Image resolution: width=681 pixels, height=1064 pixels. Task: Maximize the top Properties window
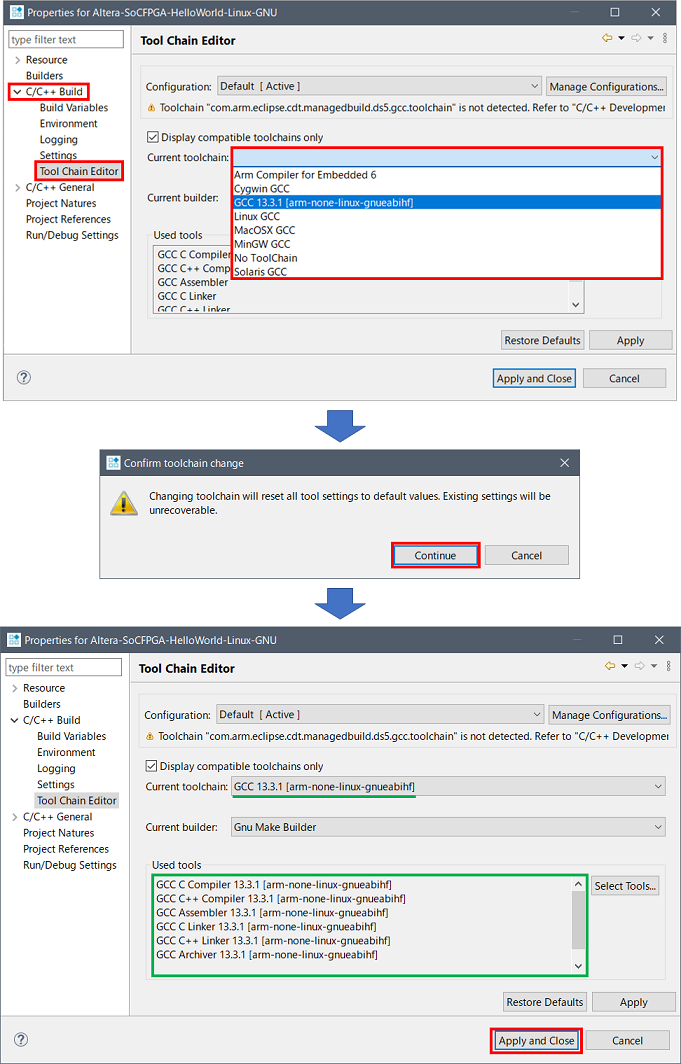click(615, 12)
